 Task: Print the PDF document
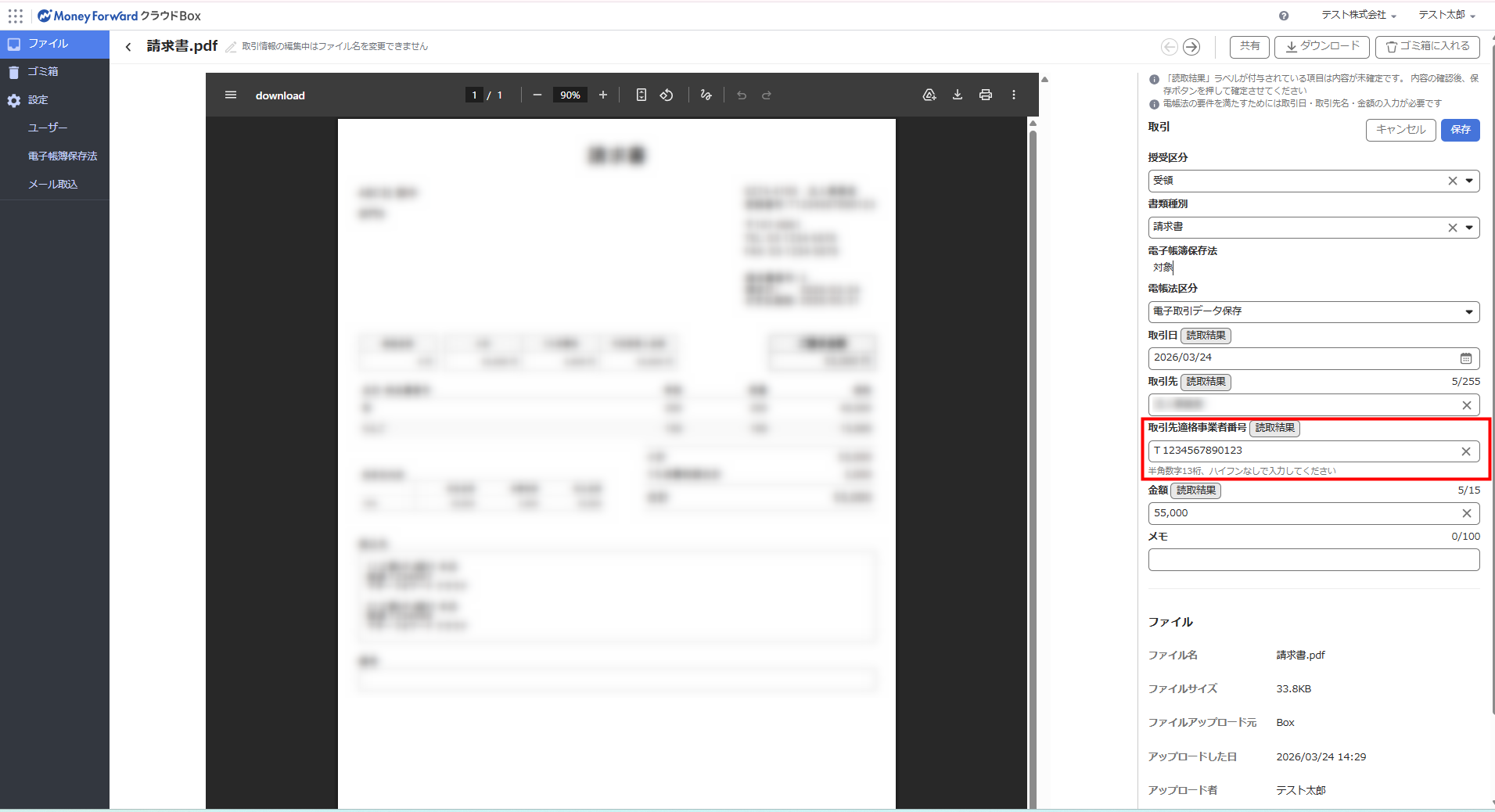click(985, 95)
